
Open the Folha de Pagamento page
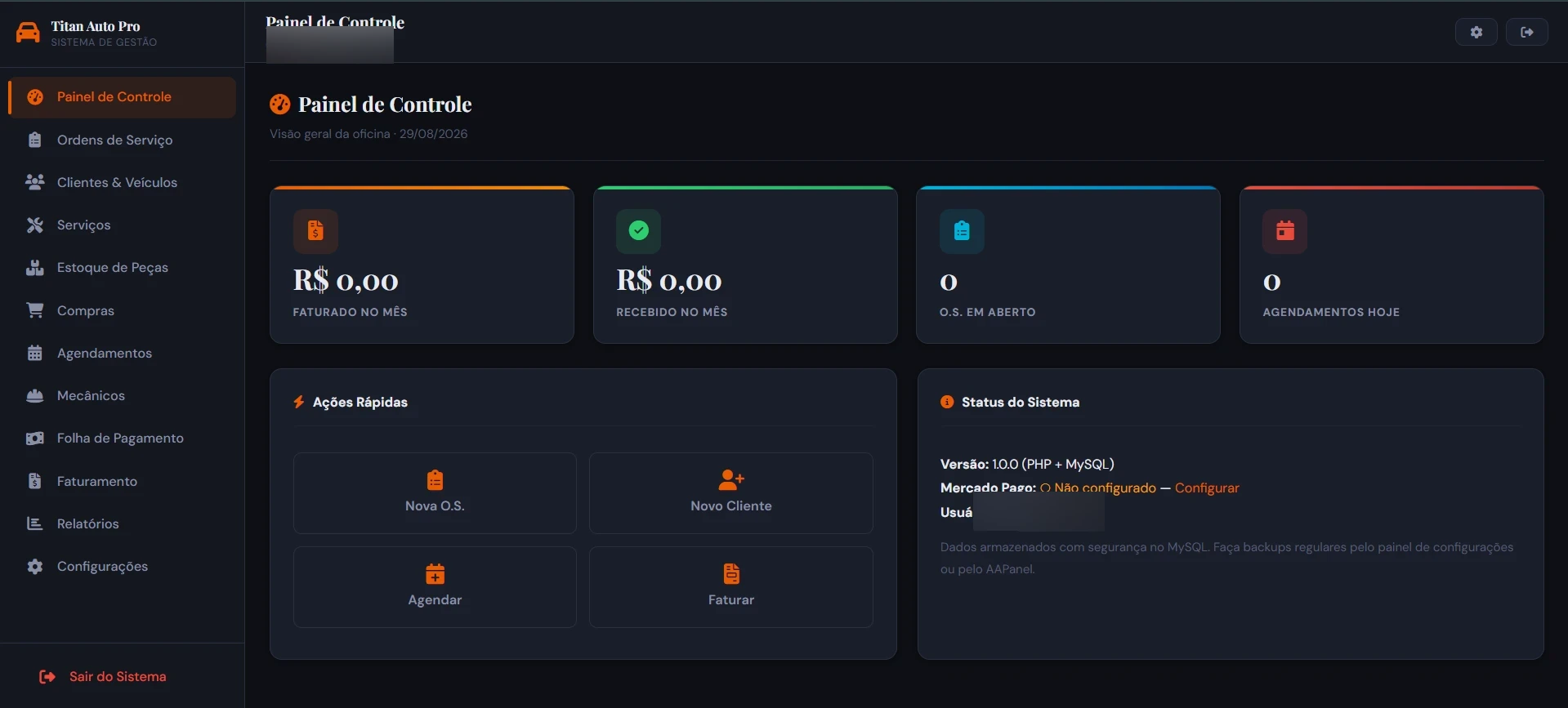click(122, 438)
